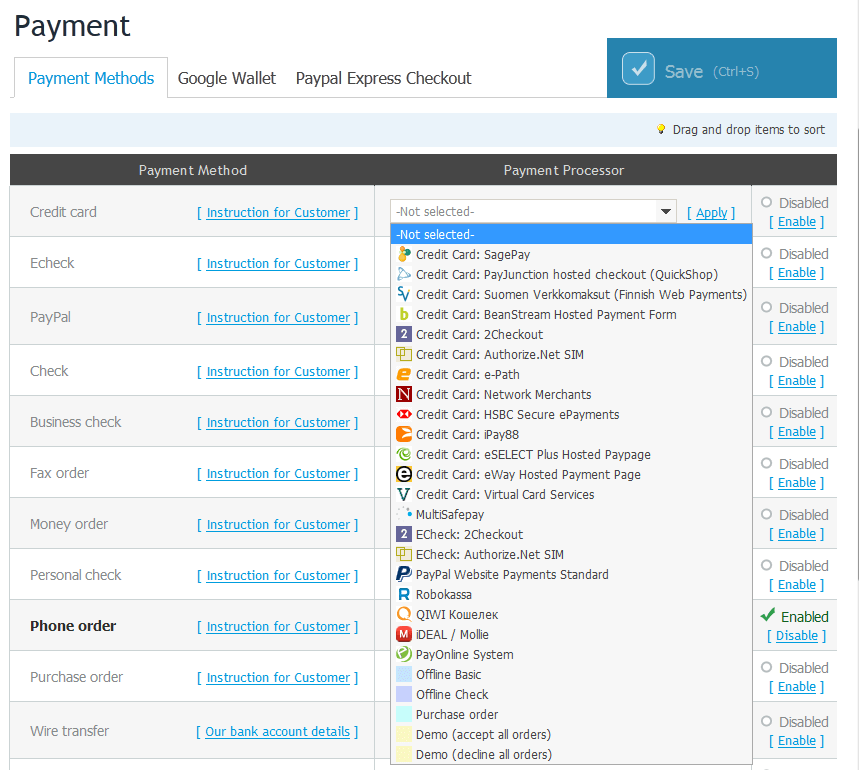The height and width of the screenshot is (770, 859).
Task: Click the SagePay processor icon
Action: coord(404,255)
